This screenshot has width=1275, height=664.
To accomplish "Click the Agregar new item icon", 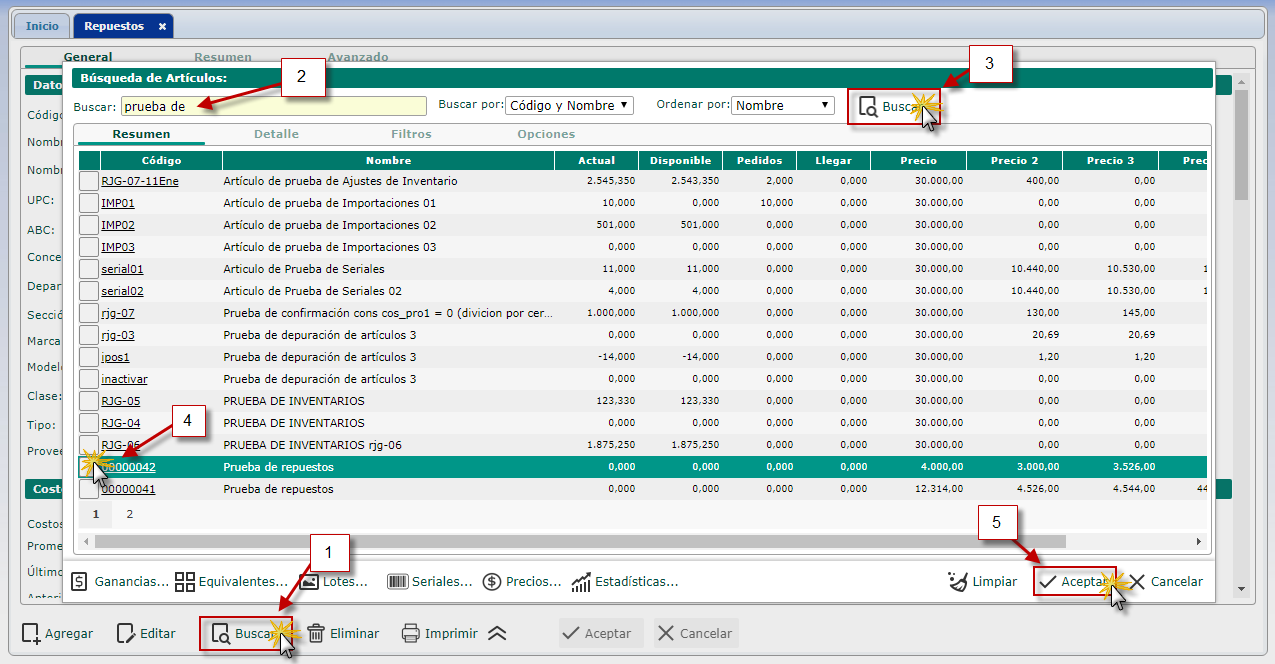I will [x=32, y=633].
